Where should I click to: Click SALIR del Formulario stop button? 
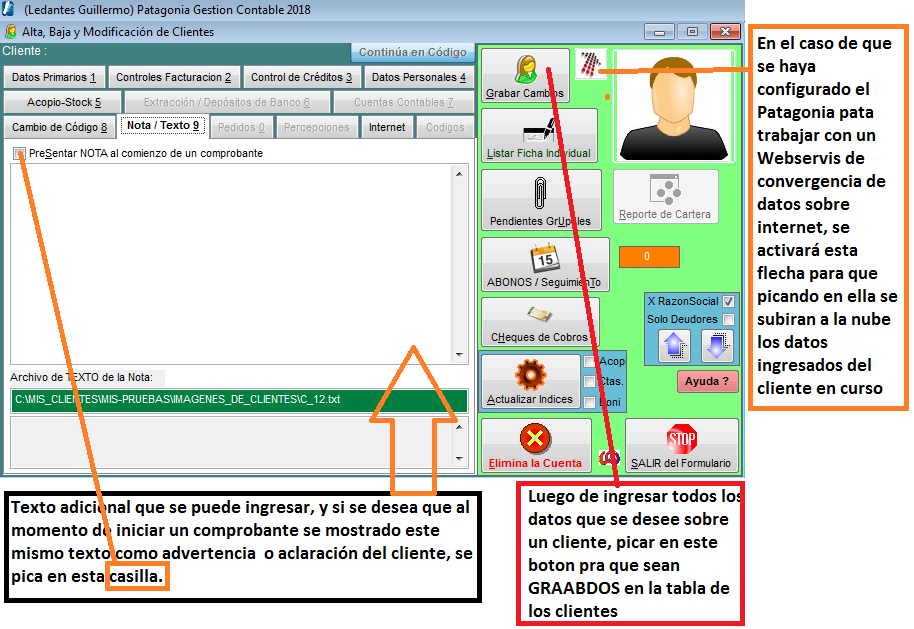click(681, 445)
